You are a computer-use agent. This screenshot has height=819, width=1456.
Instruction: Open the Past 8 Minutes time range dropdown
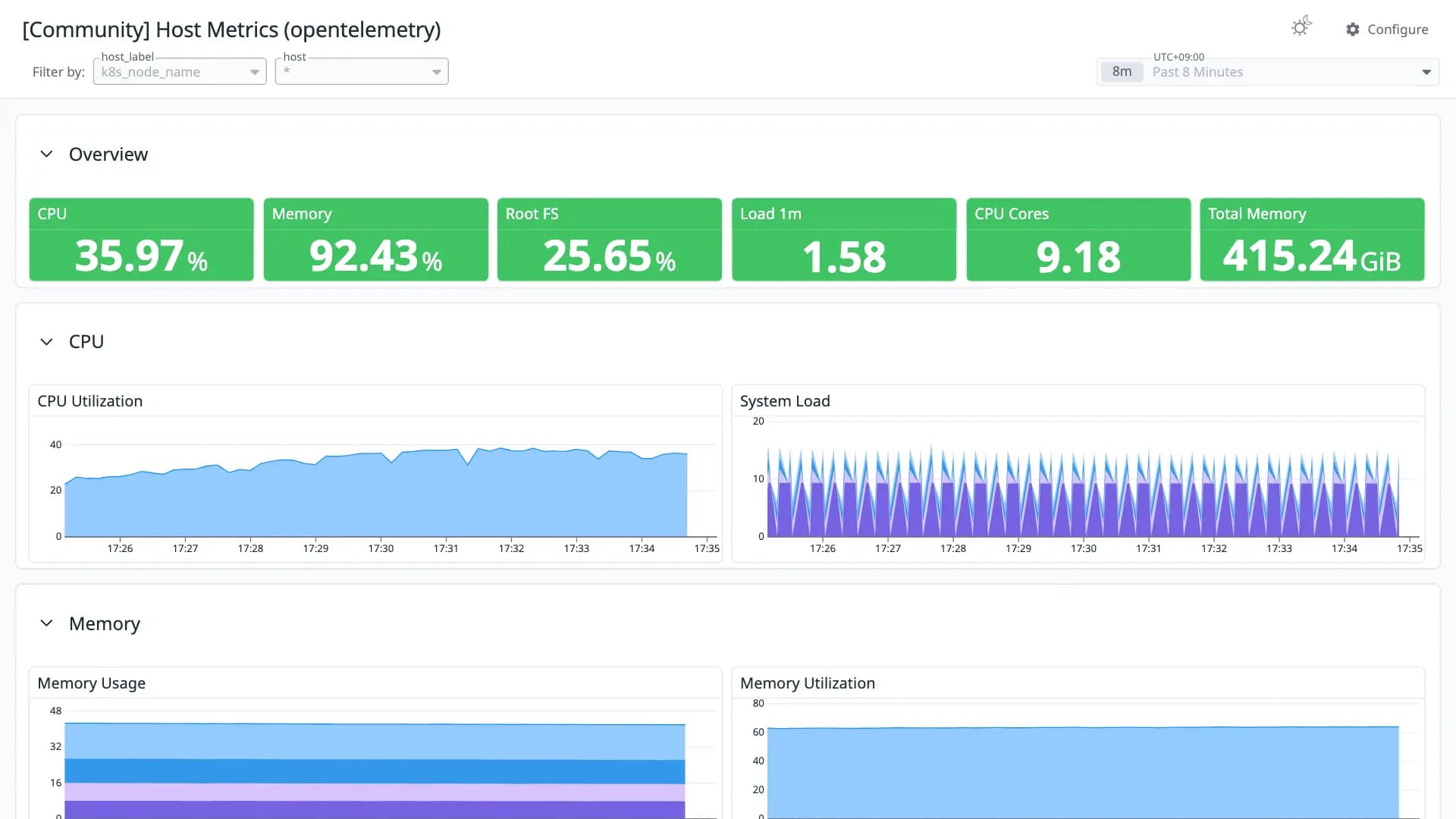(1268, 72)
